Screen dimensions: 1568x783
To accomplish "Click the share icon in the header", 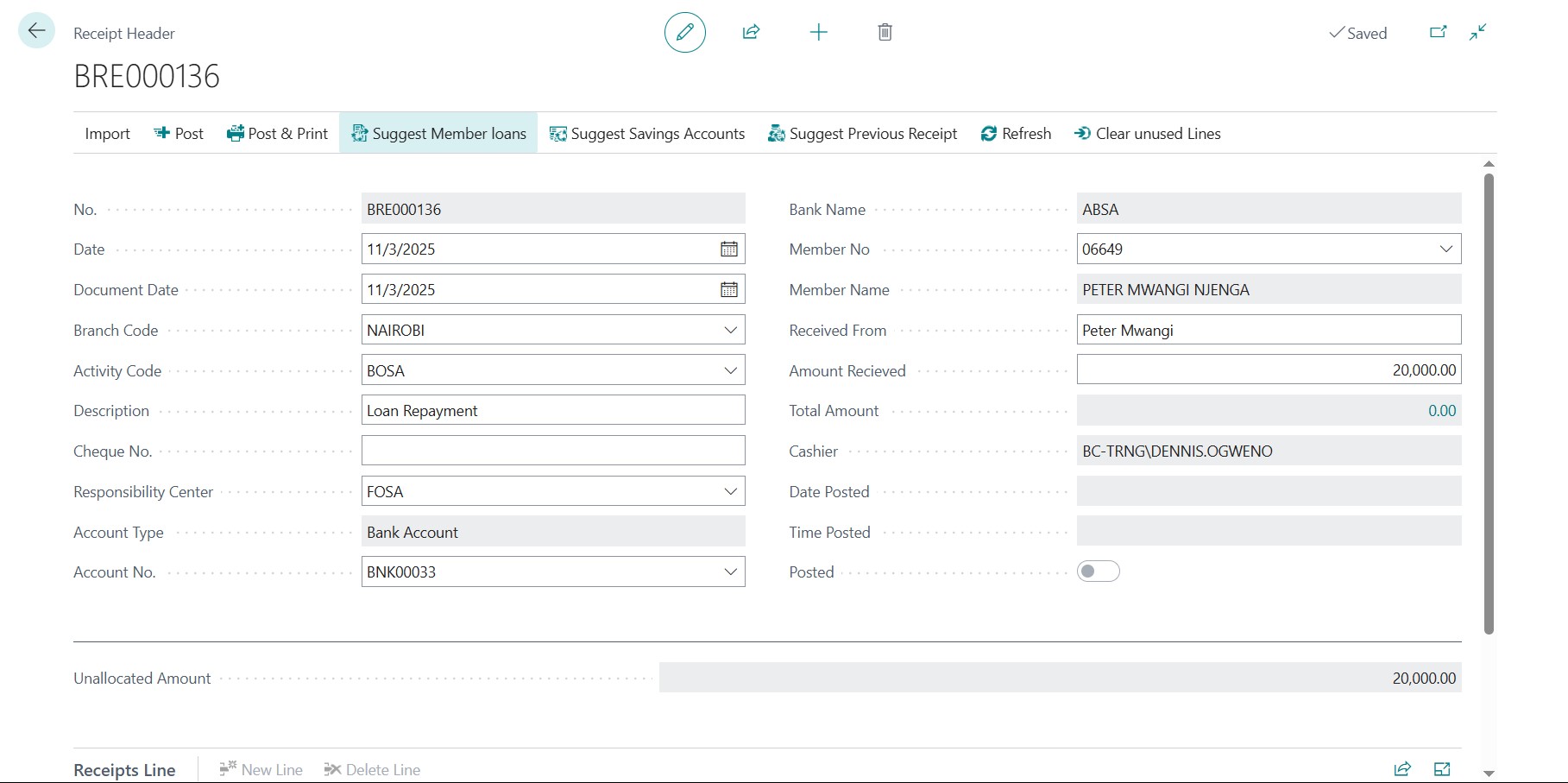I will point(751,33).
